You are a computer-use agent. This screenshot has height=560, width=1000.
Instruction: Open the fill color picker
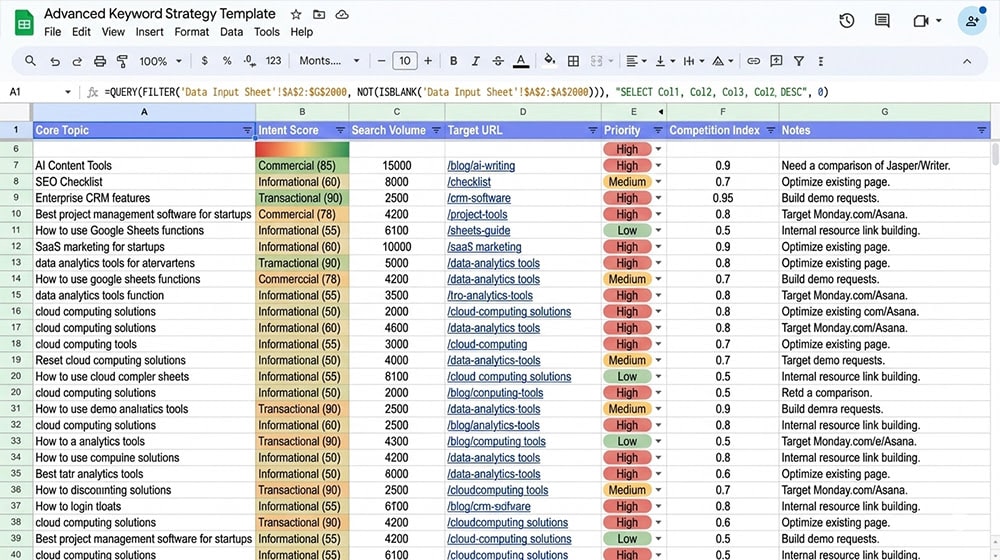point(548,61)
